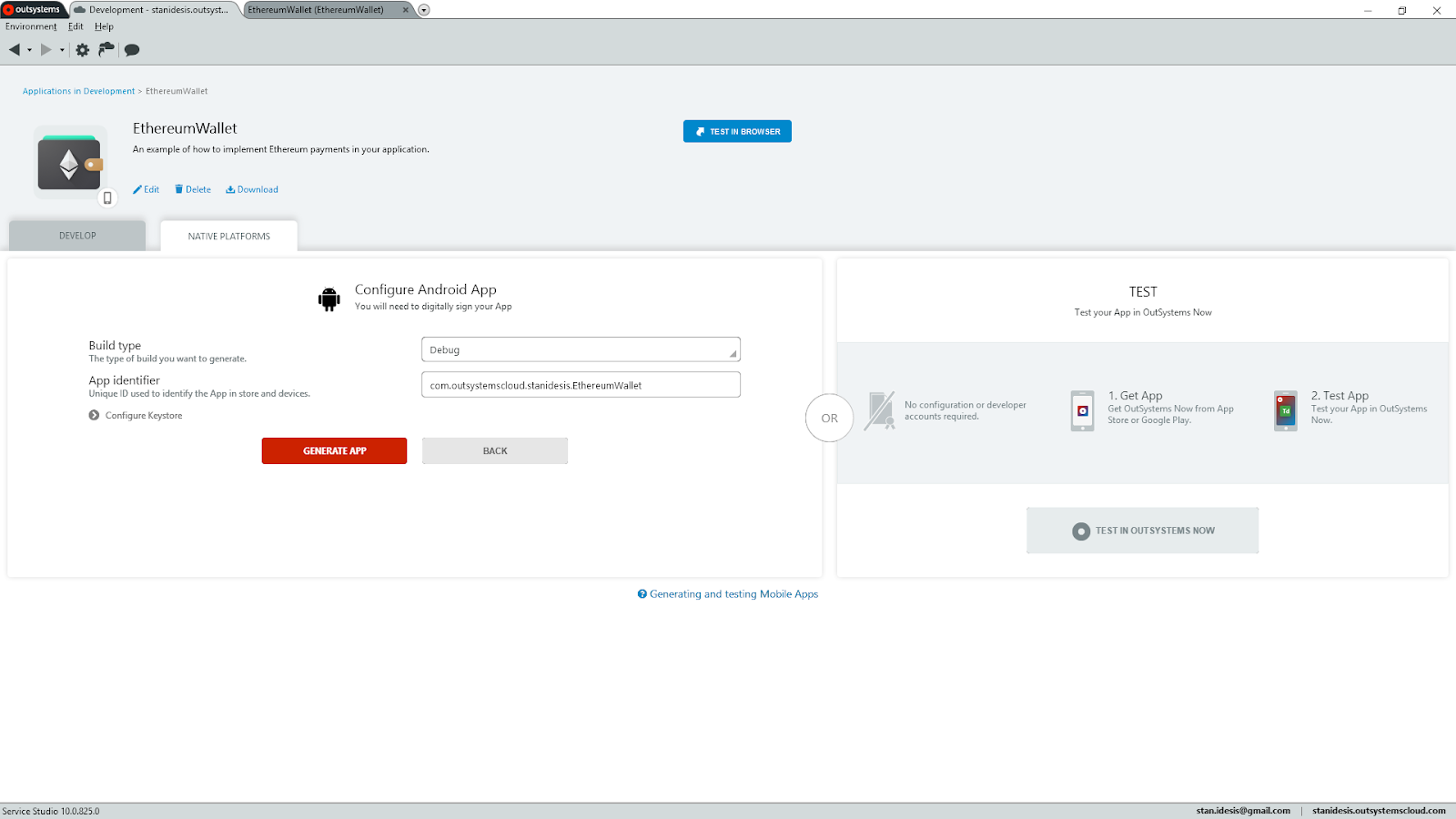Click the Android robot icon
The width and height of the screenshot is (1456, 819).
pyautogui.click(x=328, y=298)
